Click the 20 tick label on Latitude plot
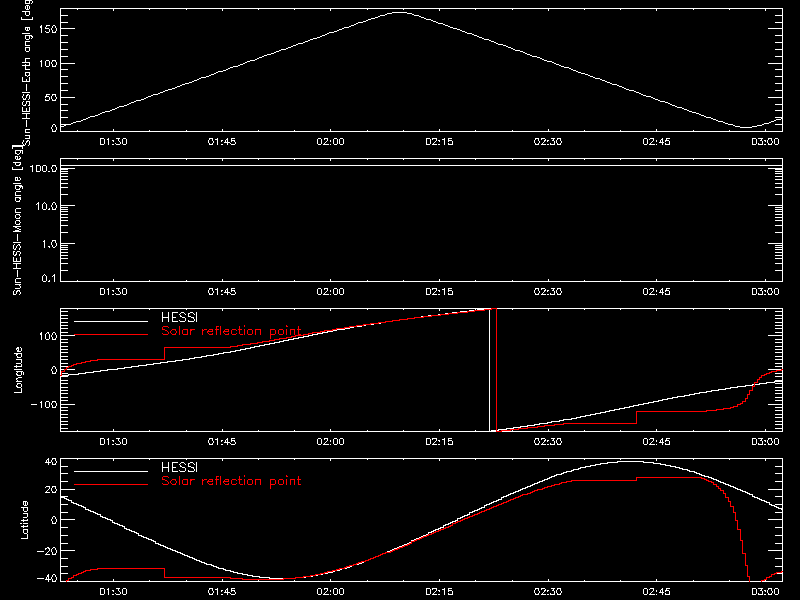 [51, 490]
